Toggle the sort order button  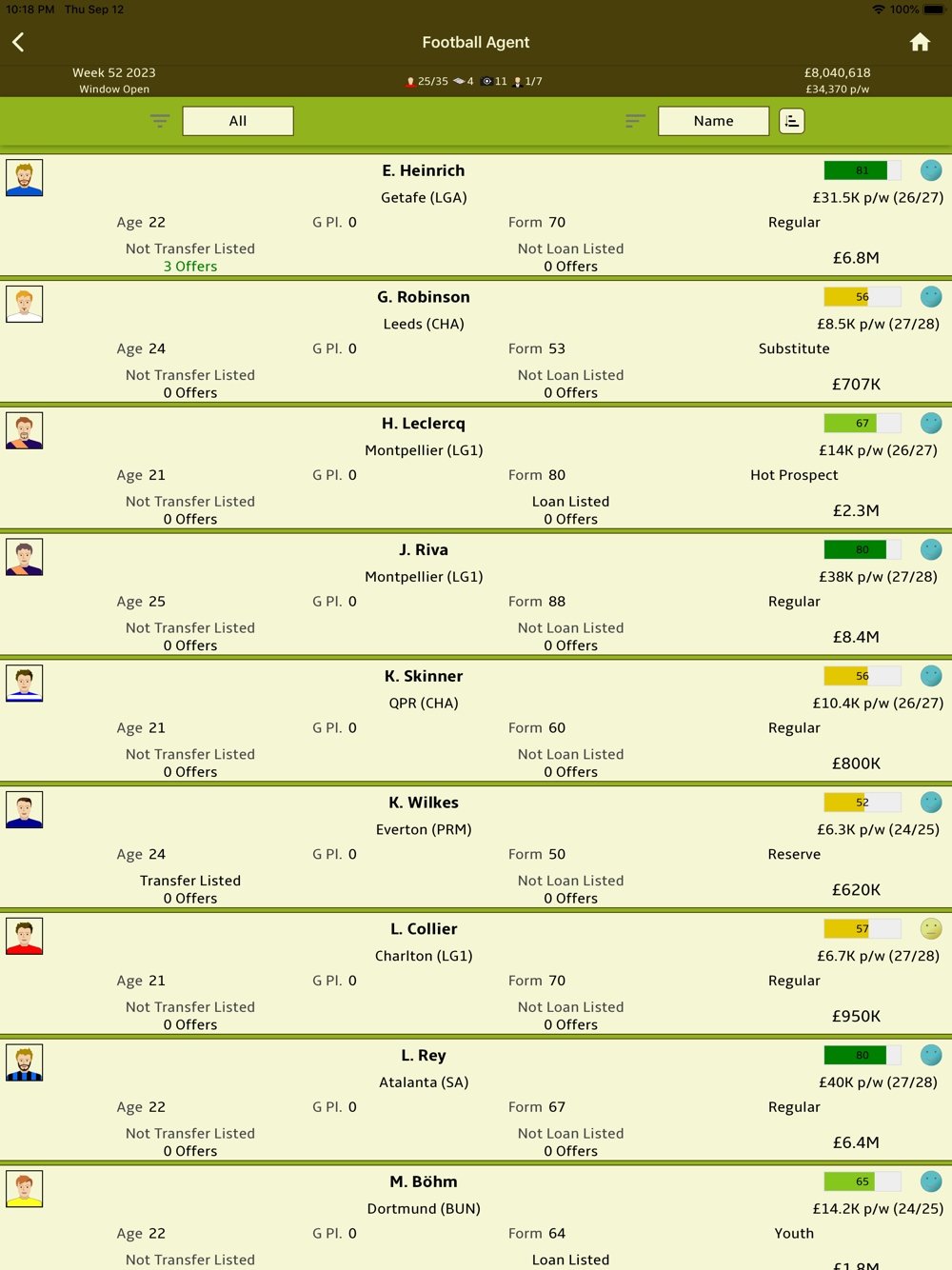coord(792,121)
